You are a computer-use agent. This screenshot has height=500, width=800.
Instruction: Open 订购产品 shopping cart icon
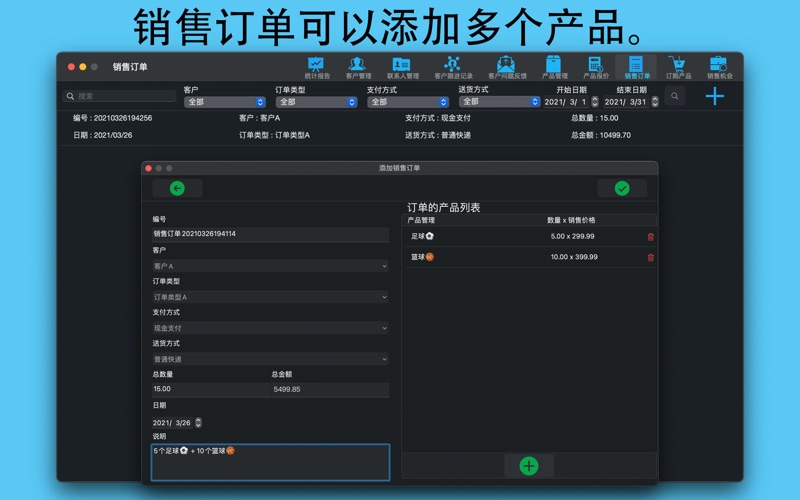pos(678,67)
